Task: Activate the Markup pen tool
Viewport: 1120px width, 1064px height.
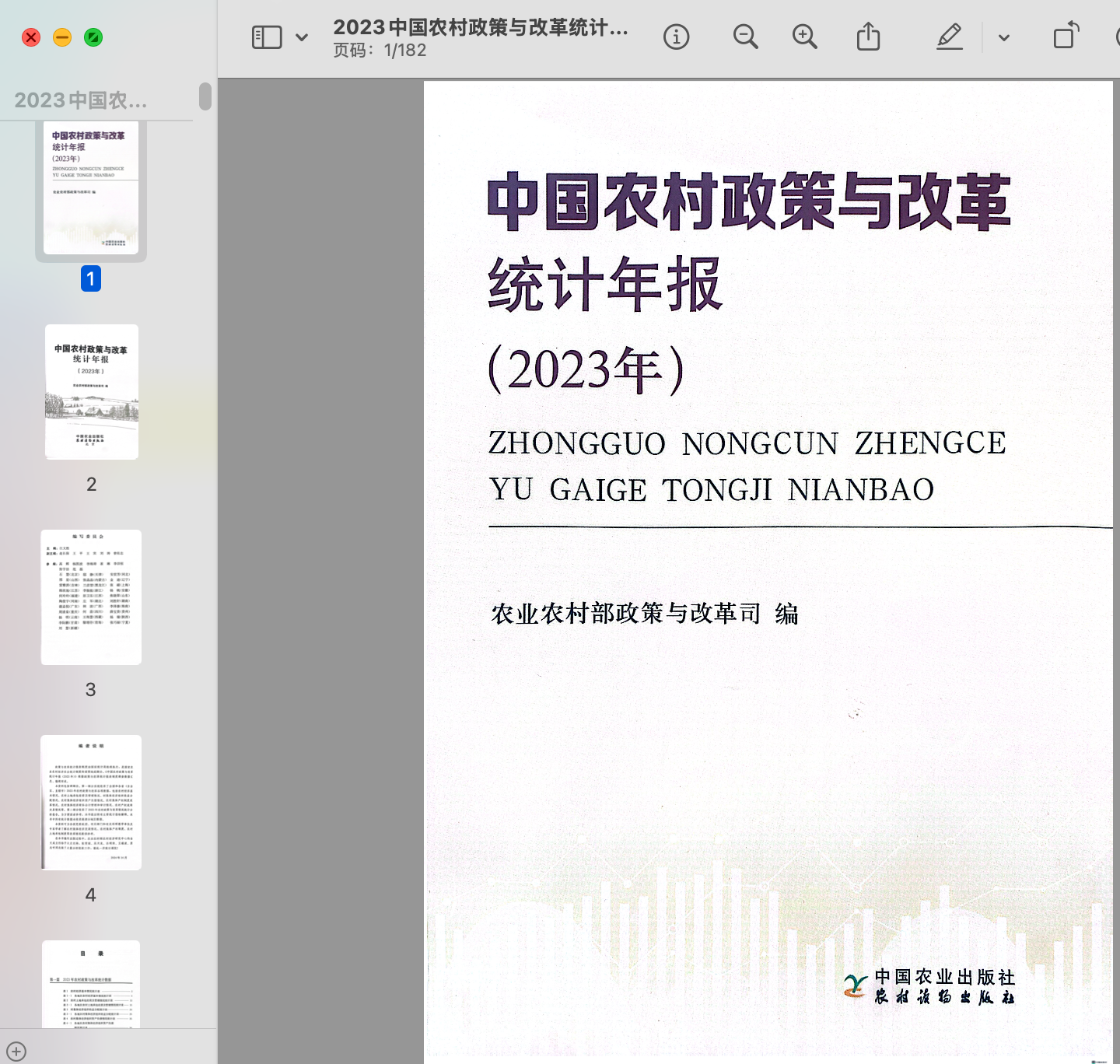Action: [x=950, y=37]
